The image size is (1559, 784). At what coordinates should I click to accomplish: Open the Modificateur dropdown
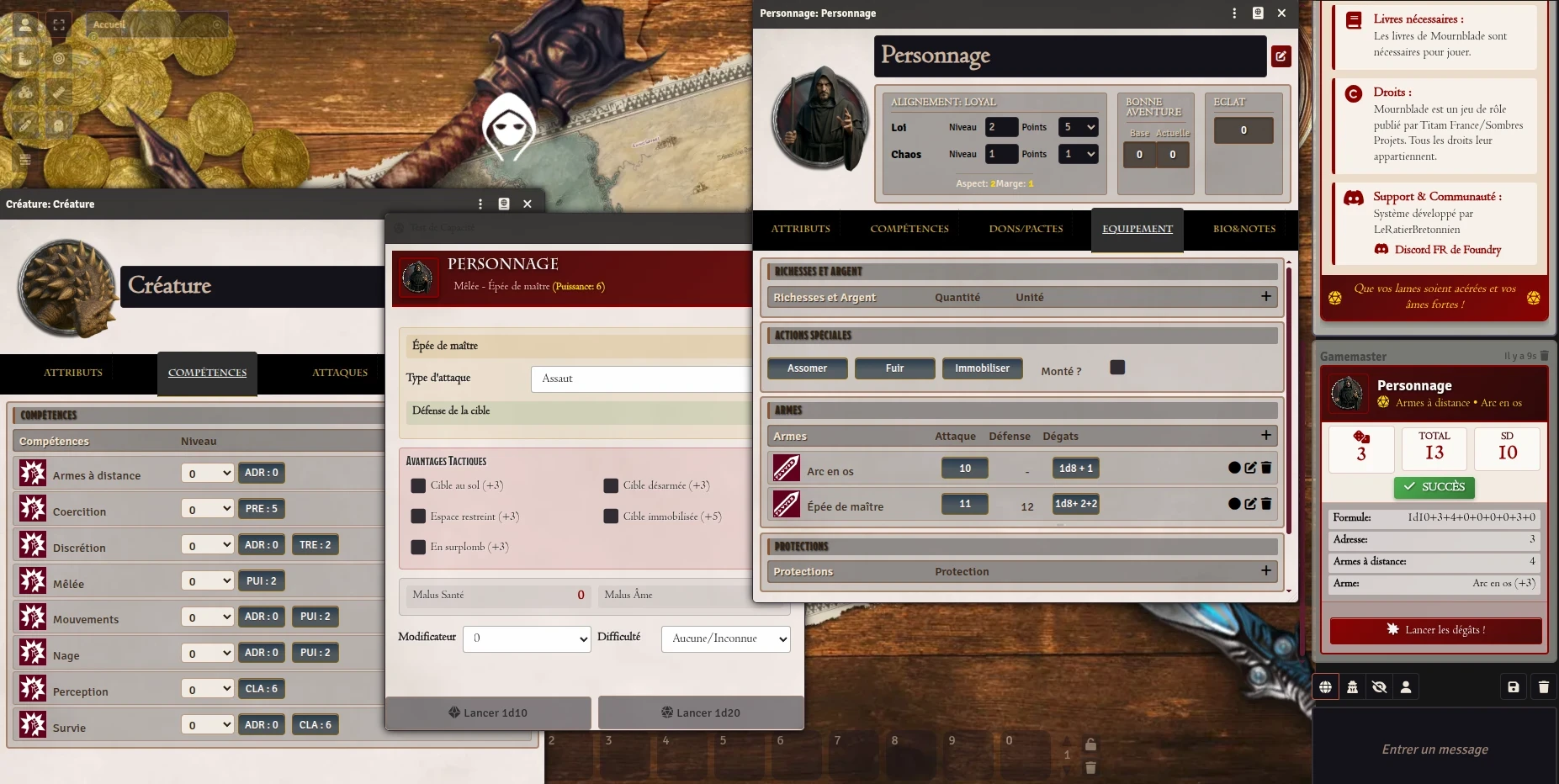click(528, 638)
